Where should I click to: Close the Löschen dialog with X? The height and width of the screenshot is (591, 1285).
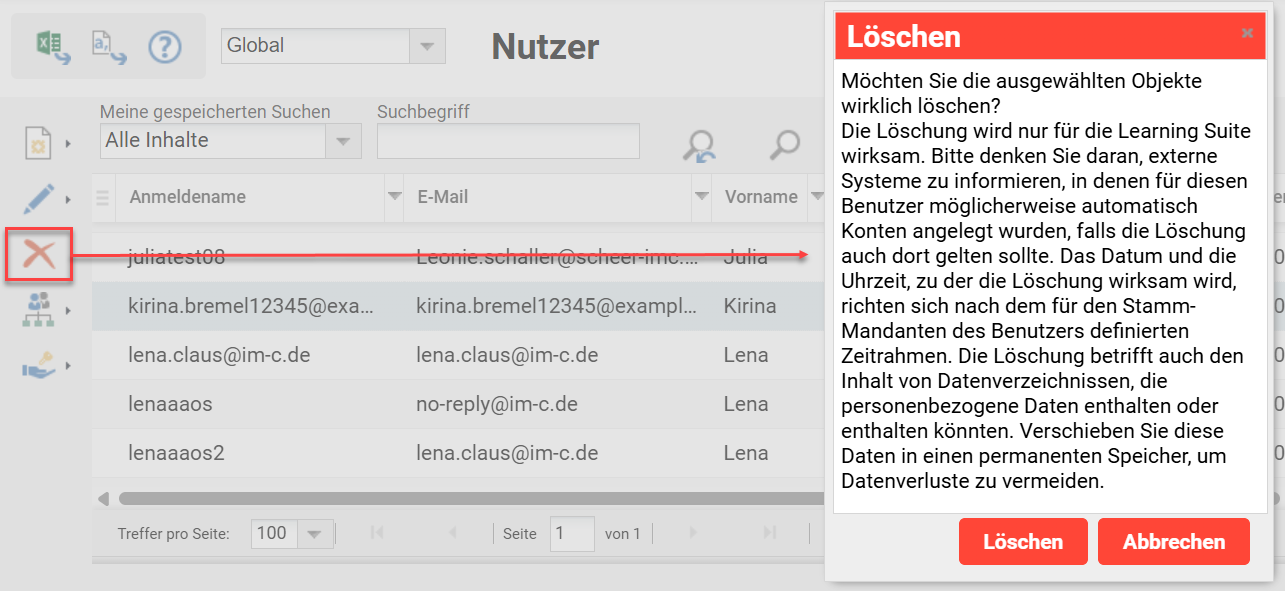[x=1247, y=33]
